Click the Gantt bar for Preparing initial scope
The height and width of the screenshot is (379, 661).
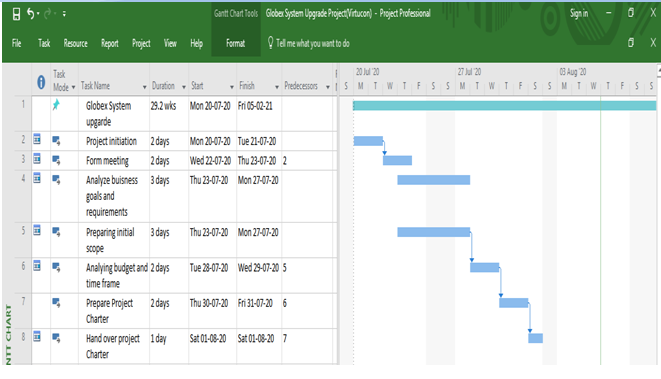coord(433,232)
